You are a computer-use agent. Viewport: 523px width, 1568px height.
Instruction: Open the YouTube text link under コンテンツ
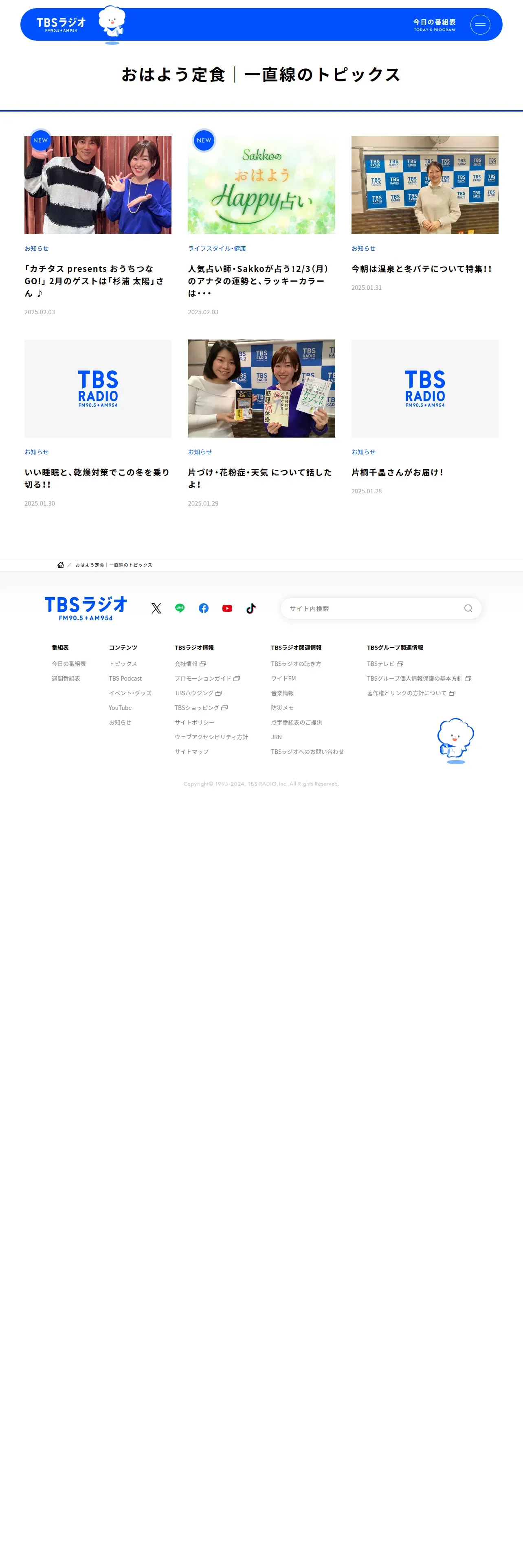click(x=120, y=708)
